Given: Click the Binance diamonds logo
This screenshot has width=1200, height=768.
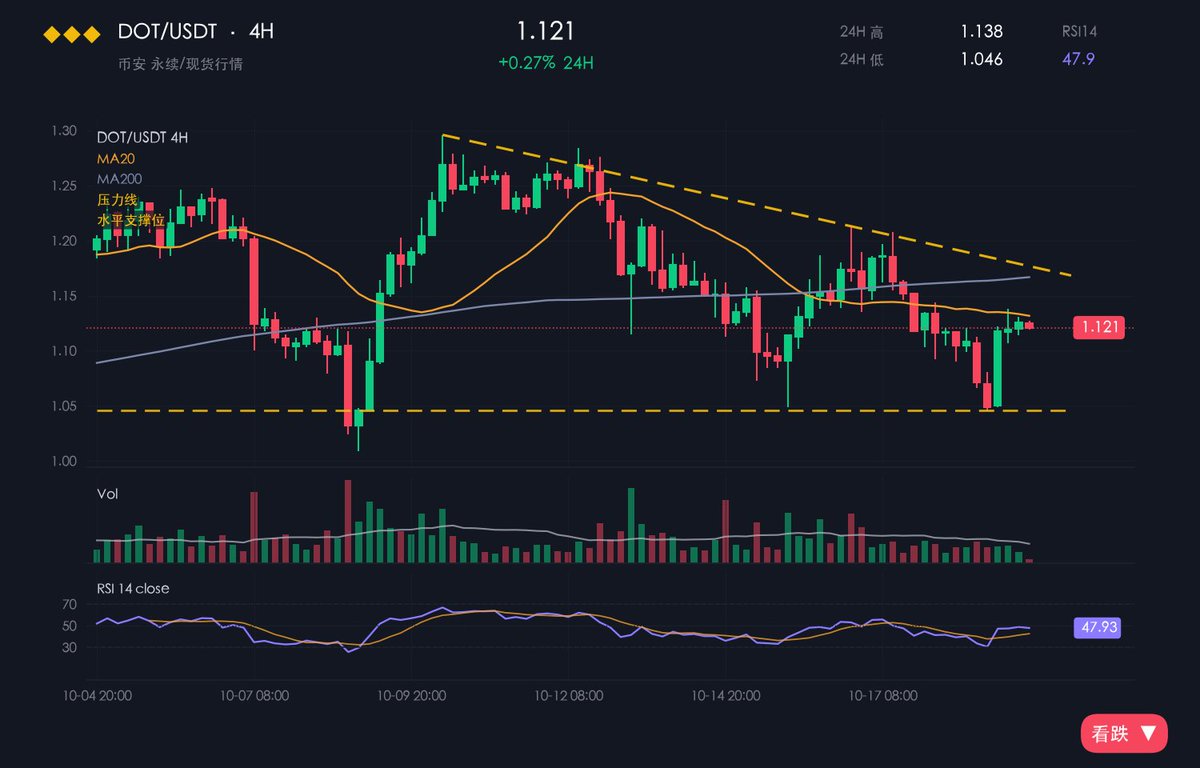Looking at the screenshot, I should click(71, 35).
